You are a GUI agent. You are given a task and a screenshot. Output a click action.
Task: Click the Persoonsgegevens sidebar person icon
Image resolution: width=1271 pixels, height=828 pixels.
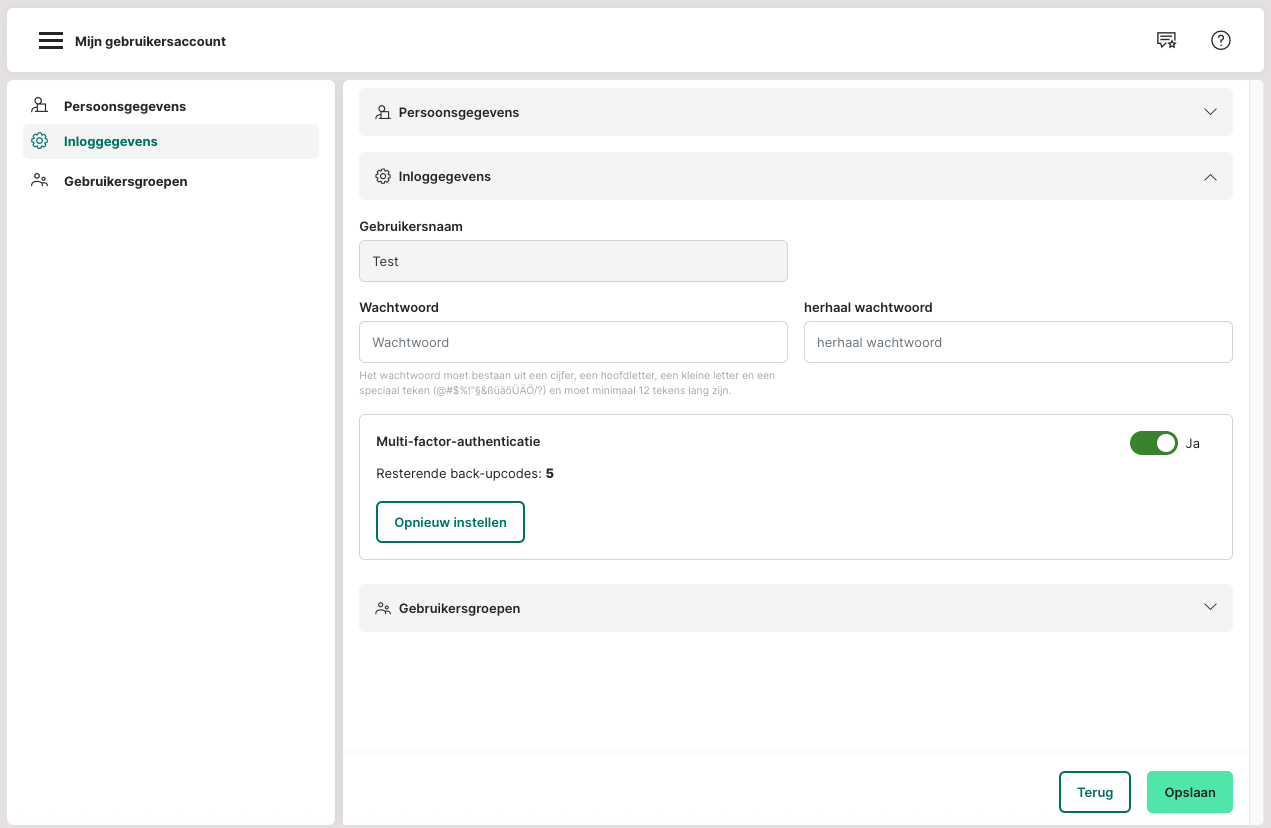click(40, 106)
